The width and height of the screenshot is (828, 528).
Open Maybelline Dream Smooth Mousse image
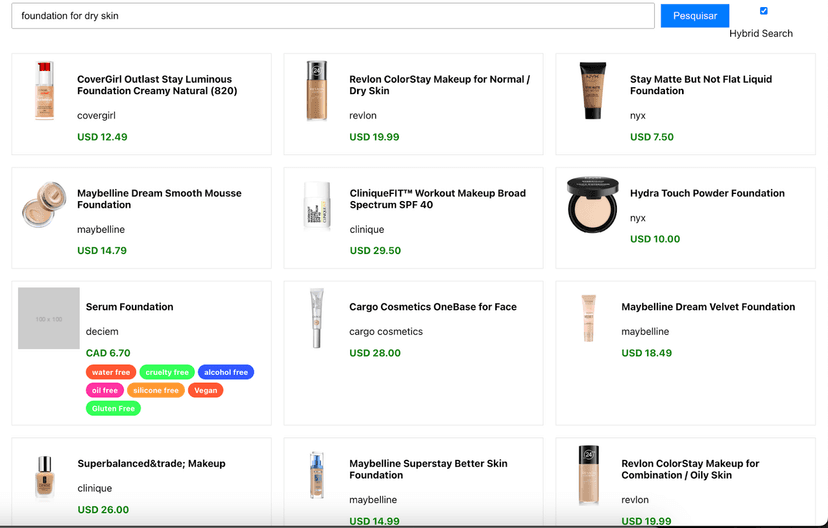pos(44,205)
